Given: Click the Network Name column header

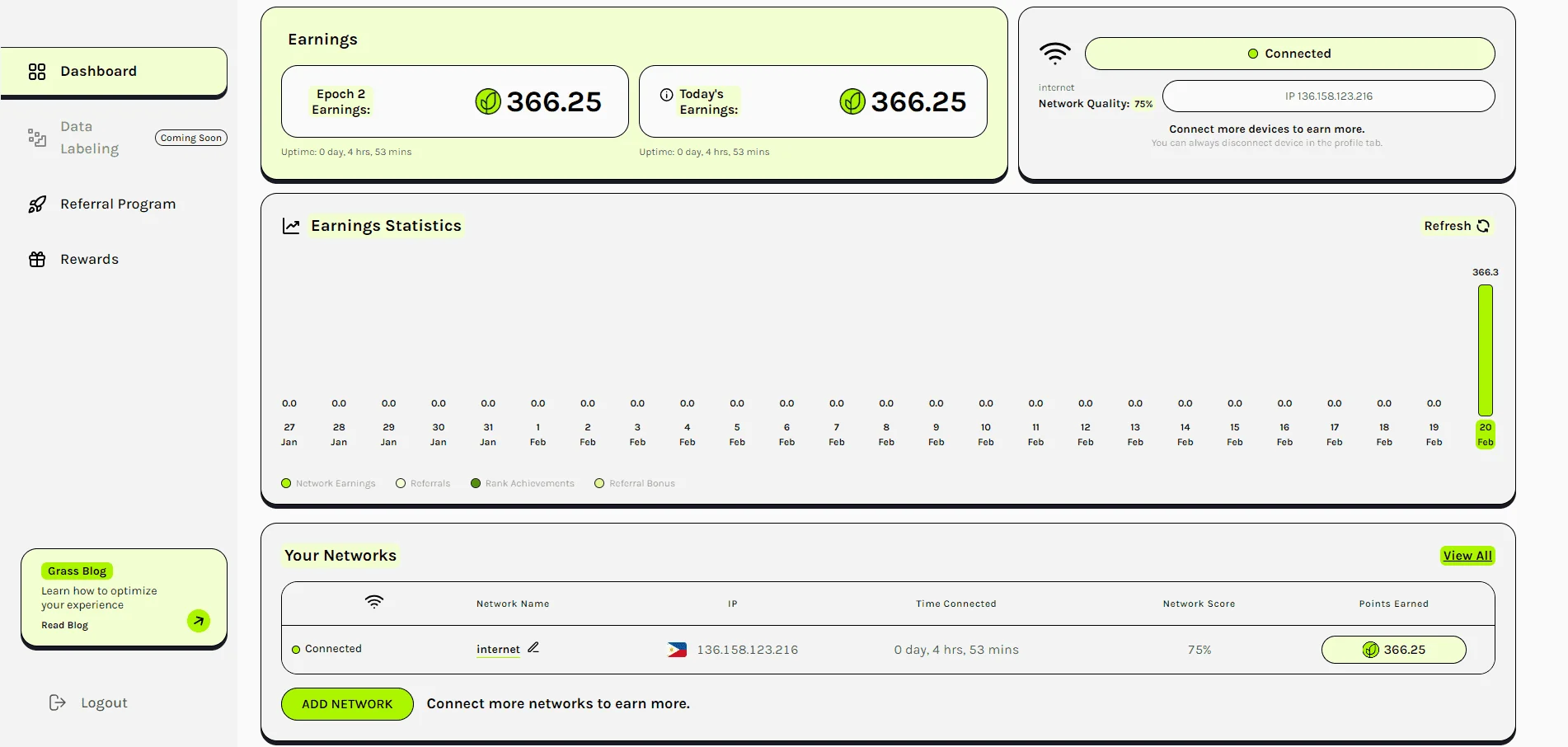Looking at the screenshot, I should point(513,604).
